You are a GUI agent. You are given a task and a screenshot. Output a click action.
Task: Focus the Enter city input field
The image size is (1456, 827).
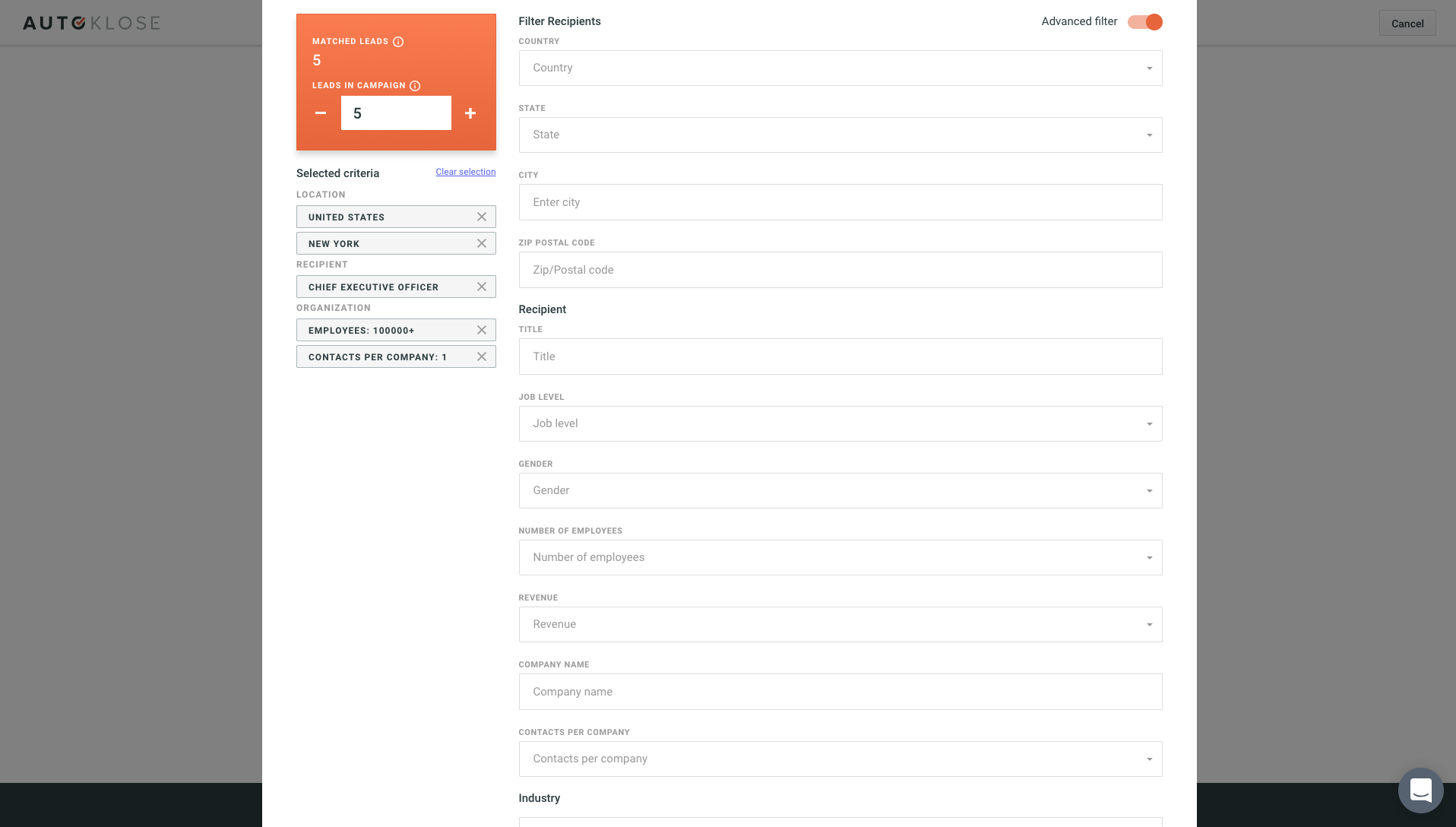click(x=840, y=202)
